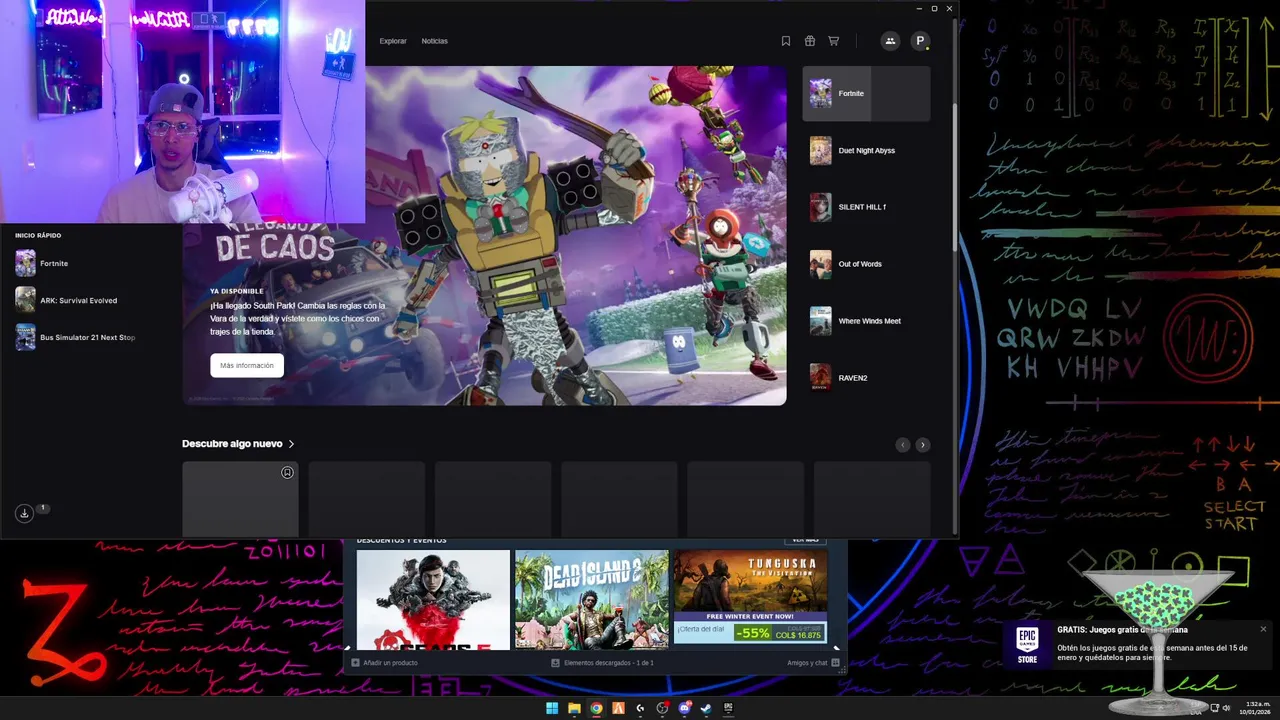Switch to the Explorar tab
This screenshot has width=1280, height=720.
(393, 41)
